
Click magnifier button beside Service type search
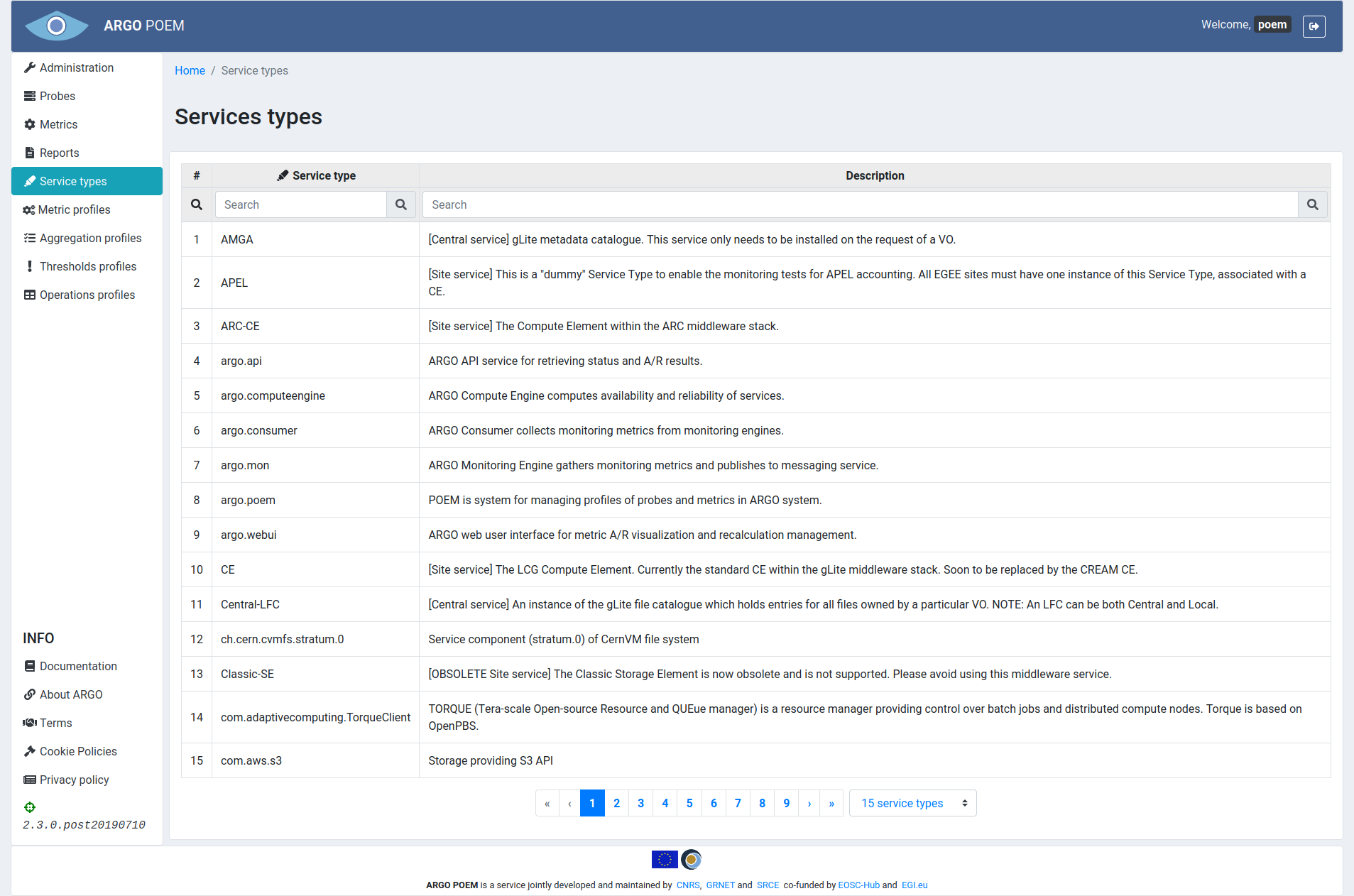pyautogui.click(x=401, y=204)
